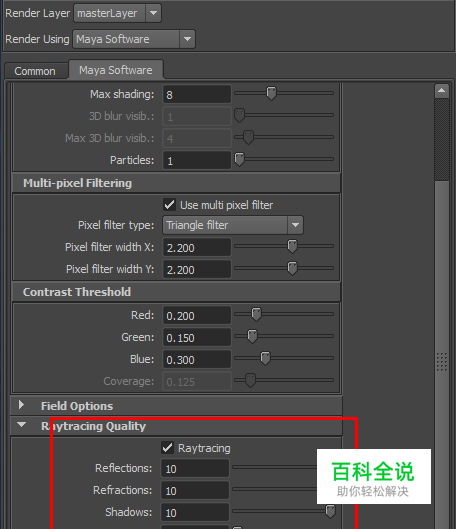Image resolution: width=456 pixels, height=529 pixels.
Task: Click the Particles value field
Action: (197, 160)
